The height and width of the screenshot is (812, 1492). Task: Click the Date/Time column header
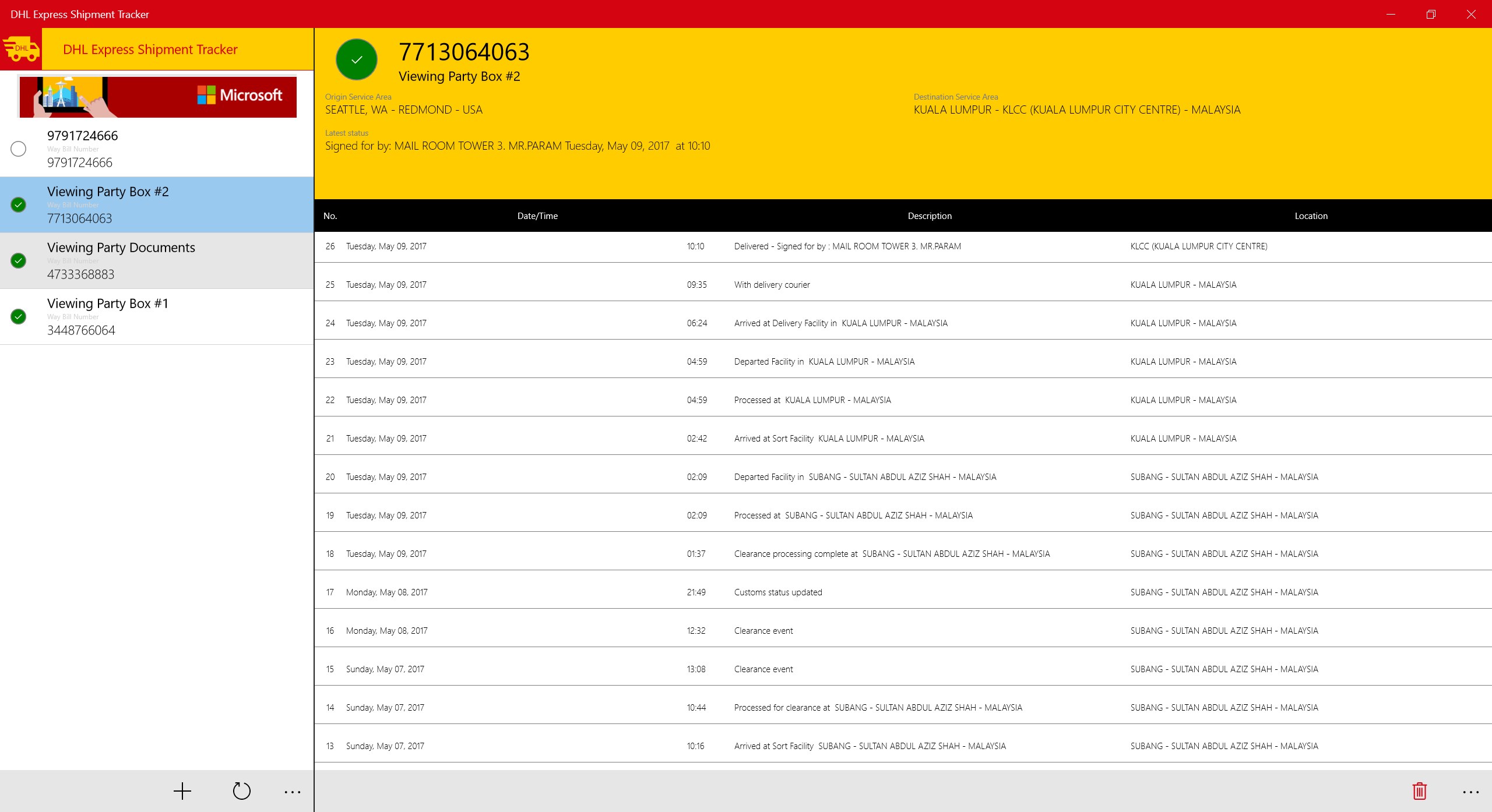click(537, 216)
